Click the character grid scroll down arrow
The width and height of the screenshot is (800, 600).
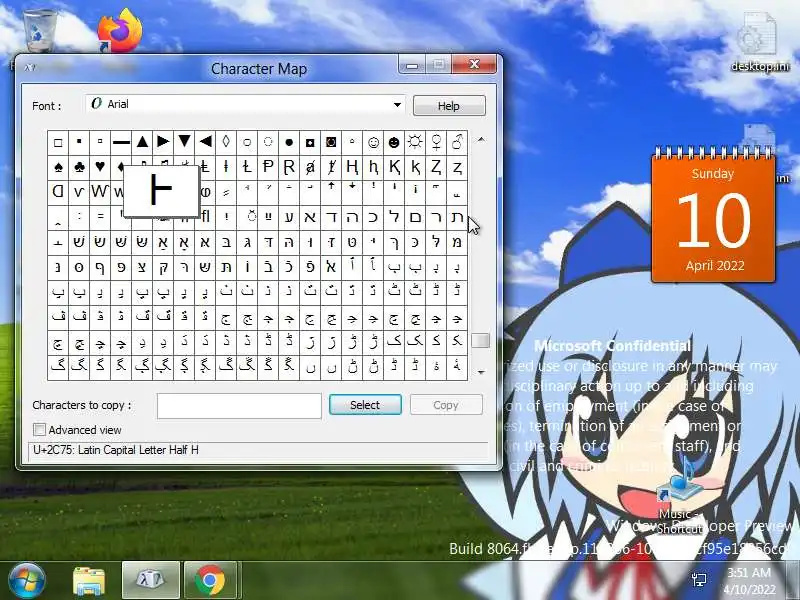481,372
